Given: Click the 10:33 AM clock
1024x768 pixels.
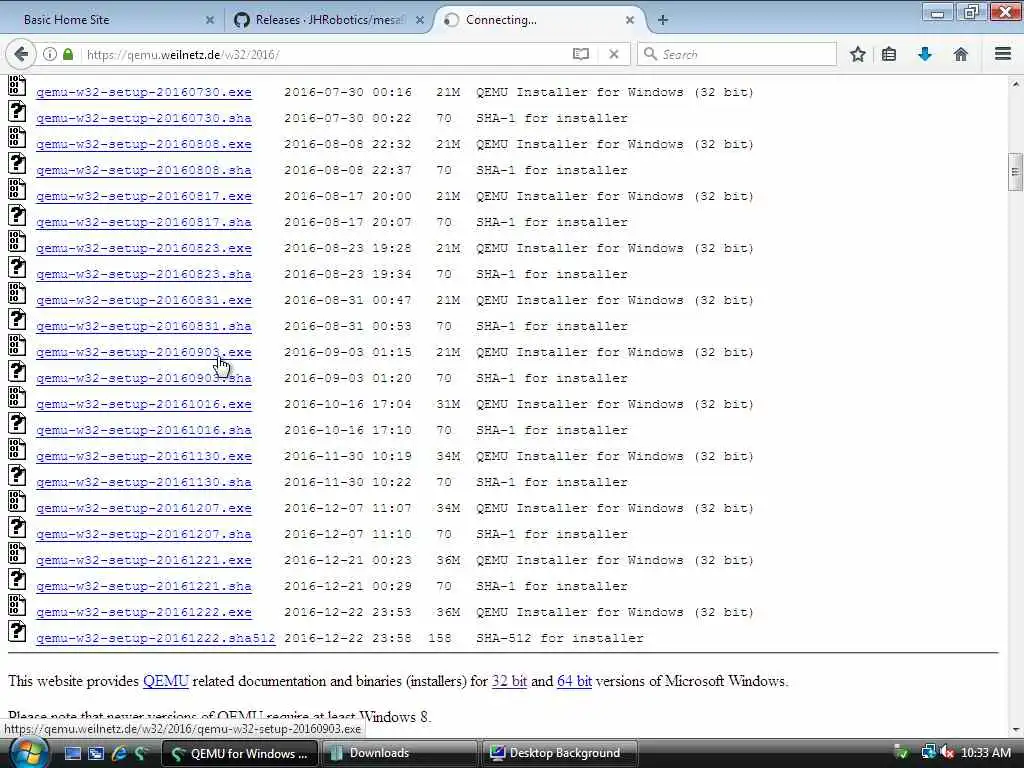Looking at the screenshot, I should 986,753.
